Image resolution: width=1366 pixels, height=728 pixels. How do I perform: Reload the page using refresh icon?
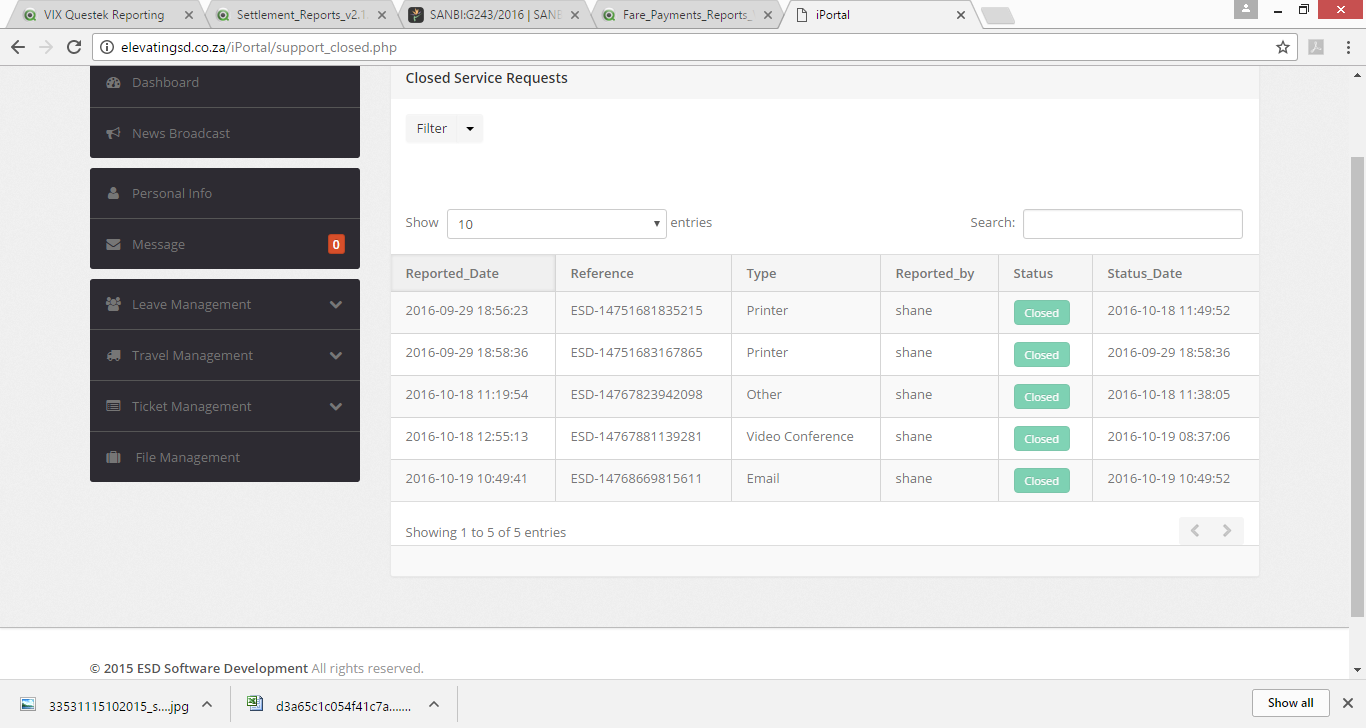[74, 47]
